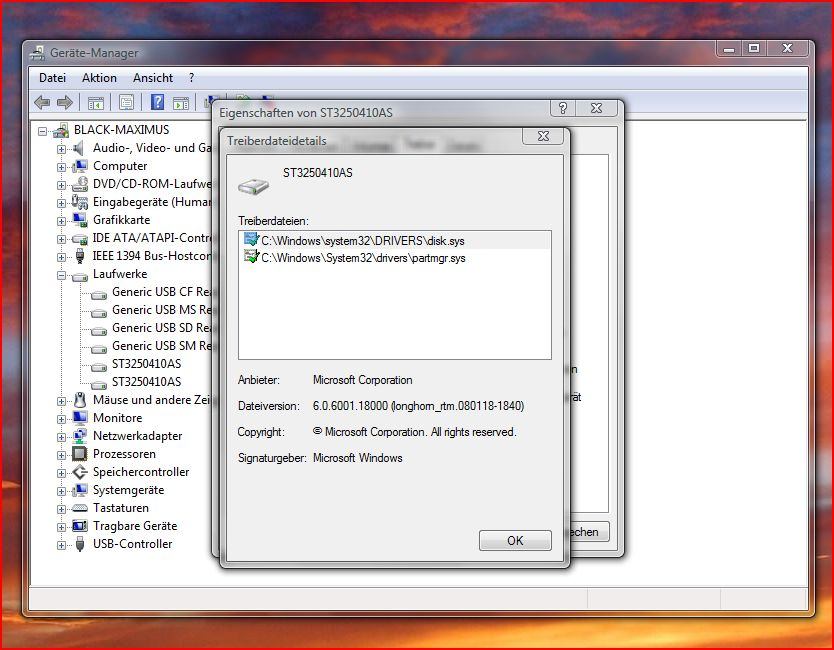Select the IEEE 1394 category icon
This screenshot has height=650, width=834.
(80, 256)
